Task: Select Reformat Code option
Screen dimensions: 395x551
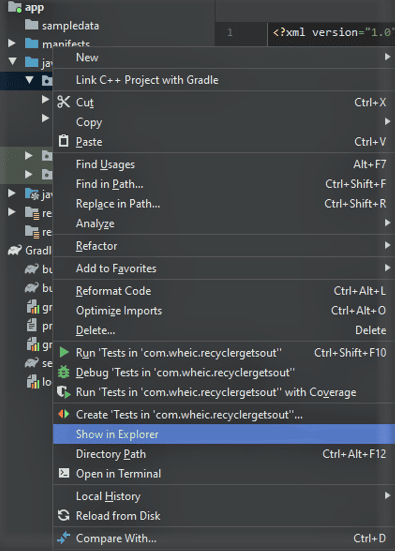Action: tap(224, 291)
